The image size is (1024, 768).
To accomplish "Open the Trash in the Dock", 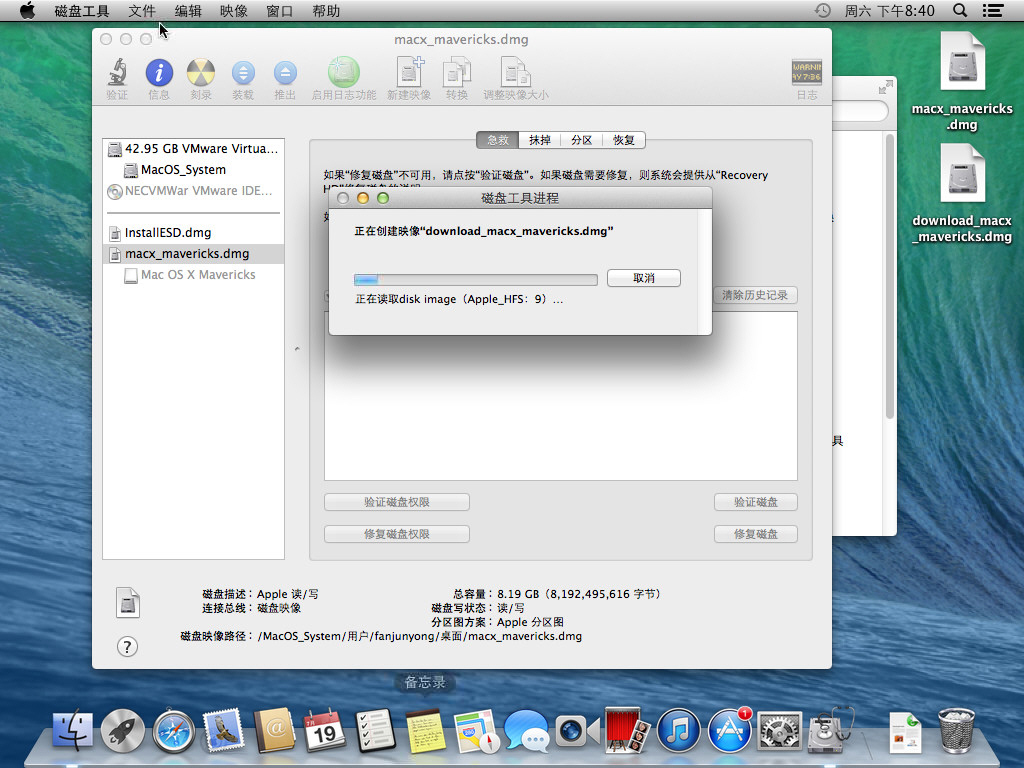I will [x=957, y=730].
